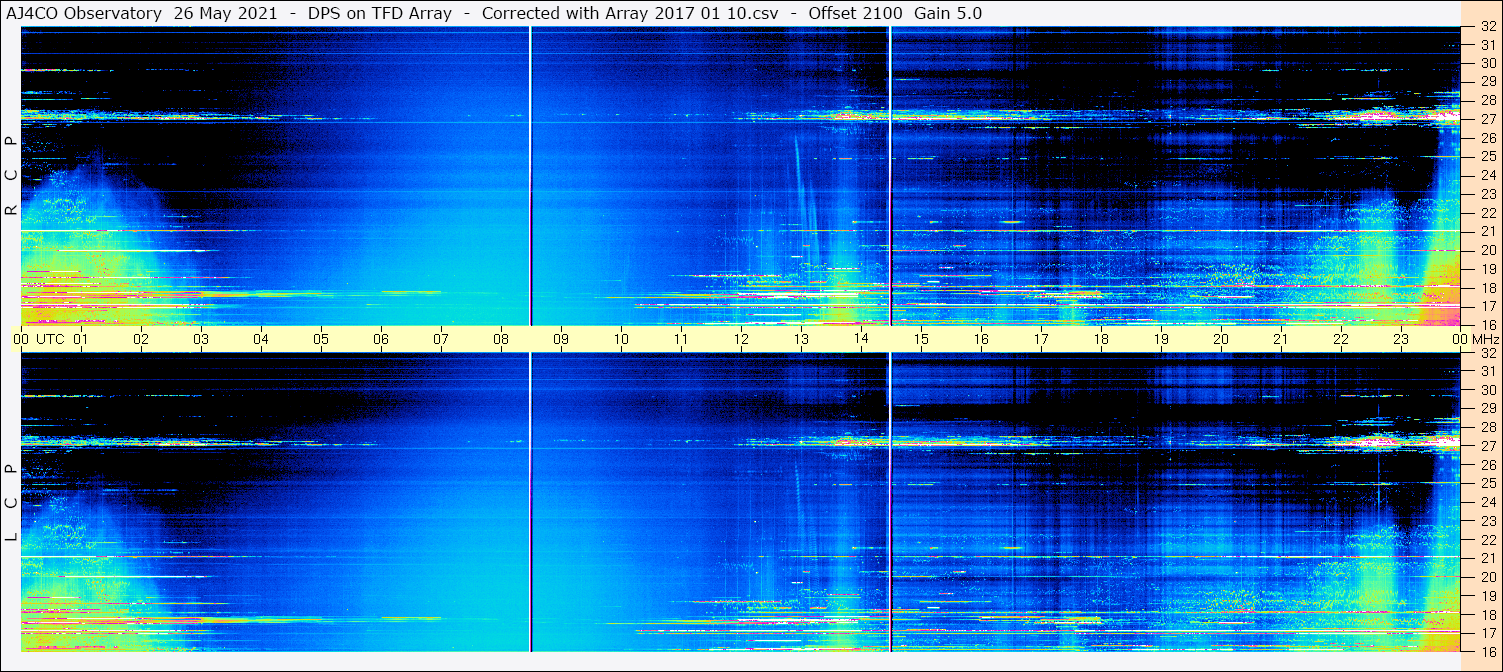1503x672 pixels.
Task: Click the UTC label at axis start
Action: [50, 339]
